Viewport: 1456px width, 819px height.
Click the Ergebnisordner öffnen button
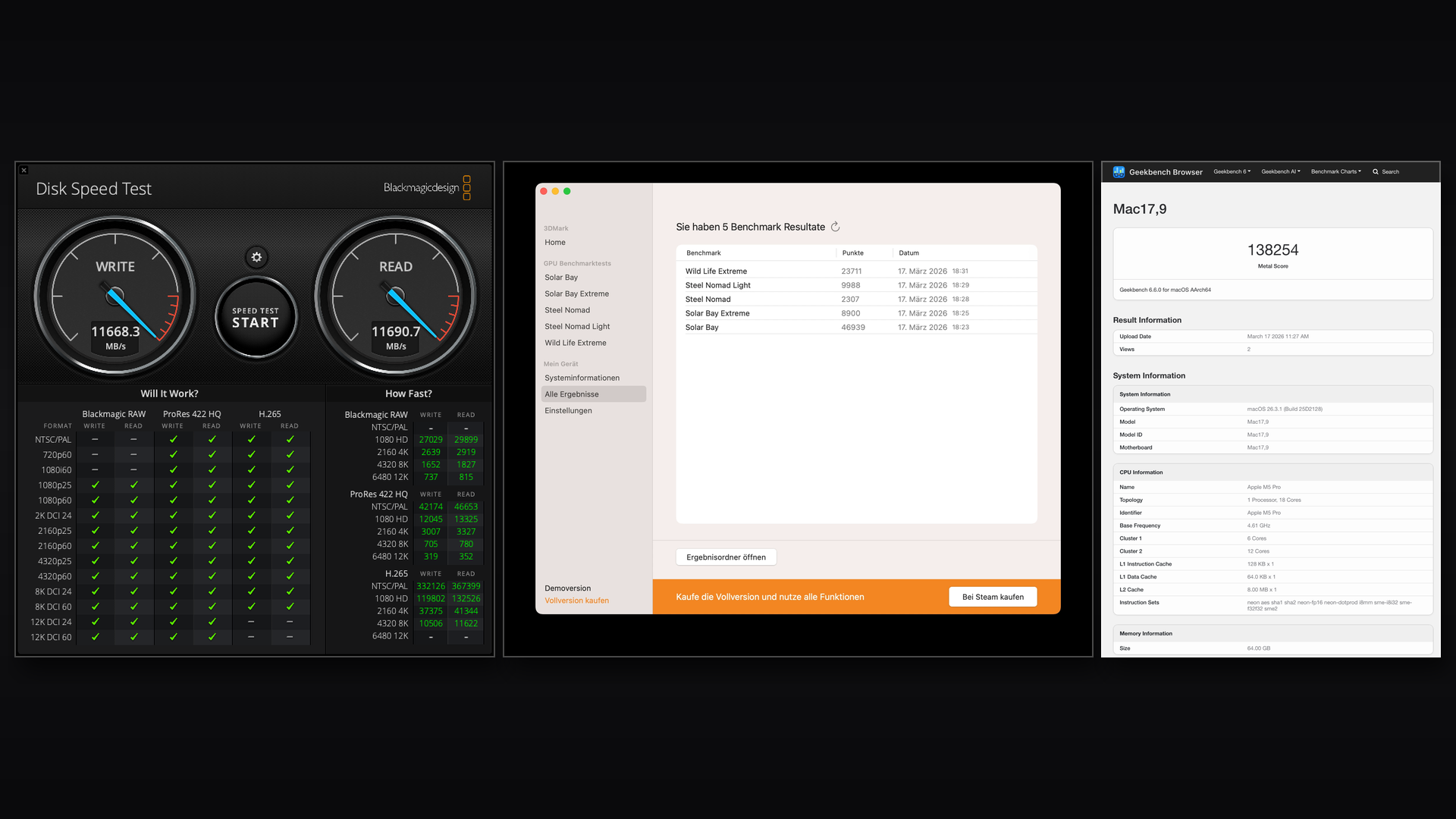pos(726,557)
